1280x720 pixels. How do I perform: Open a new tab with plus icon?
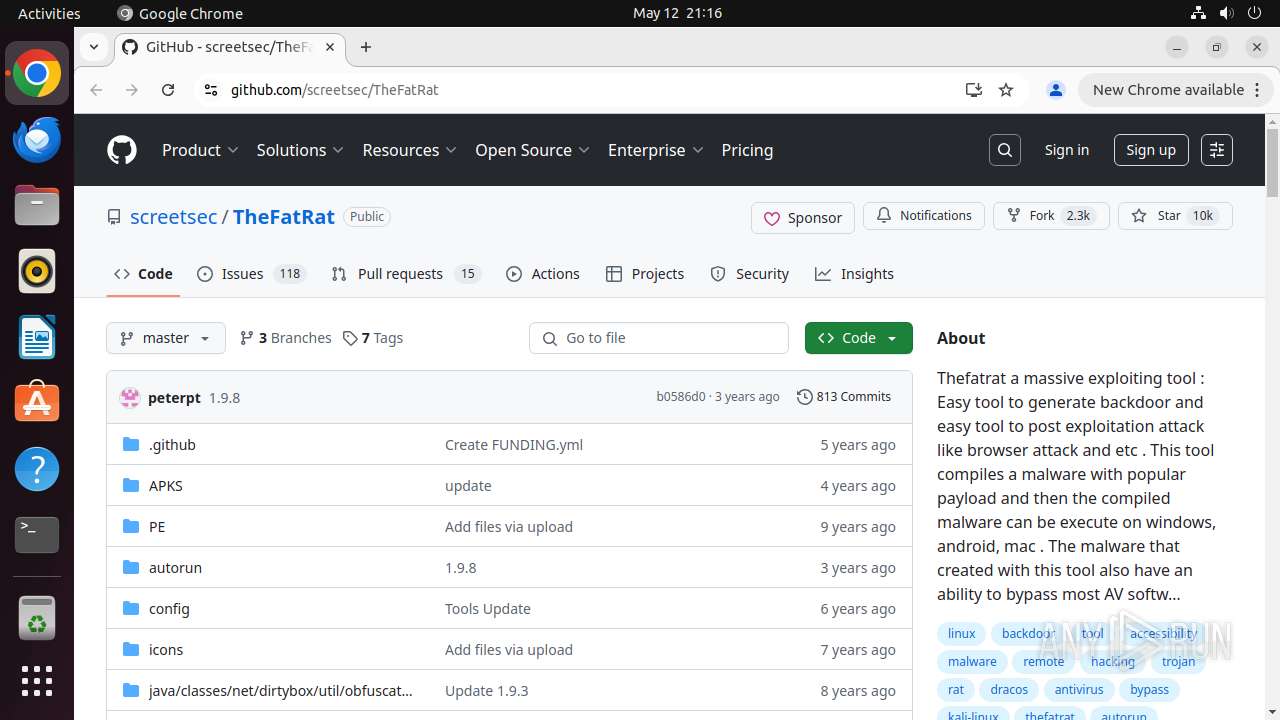coord(366,47)
